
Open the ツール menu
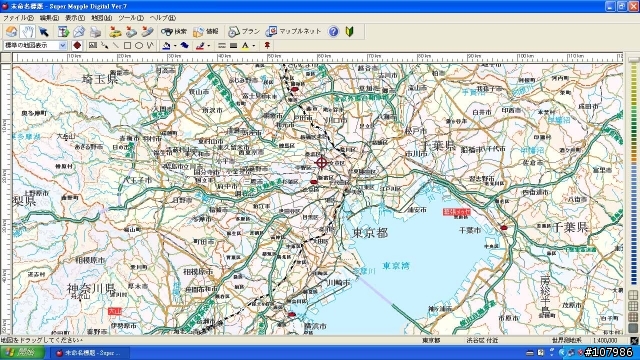click(131, 18)
